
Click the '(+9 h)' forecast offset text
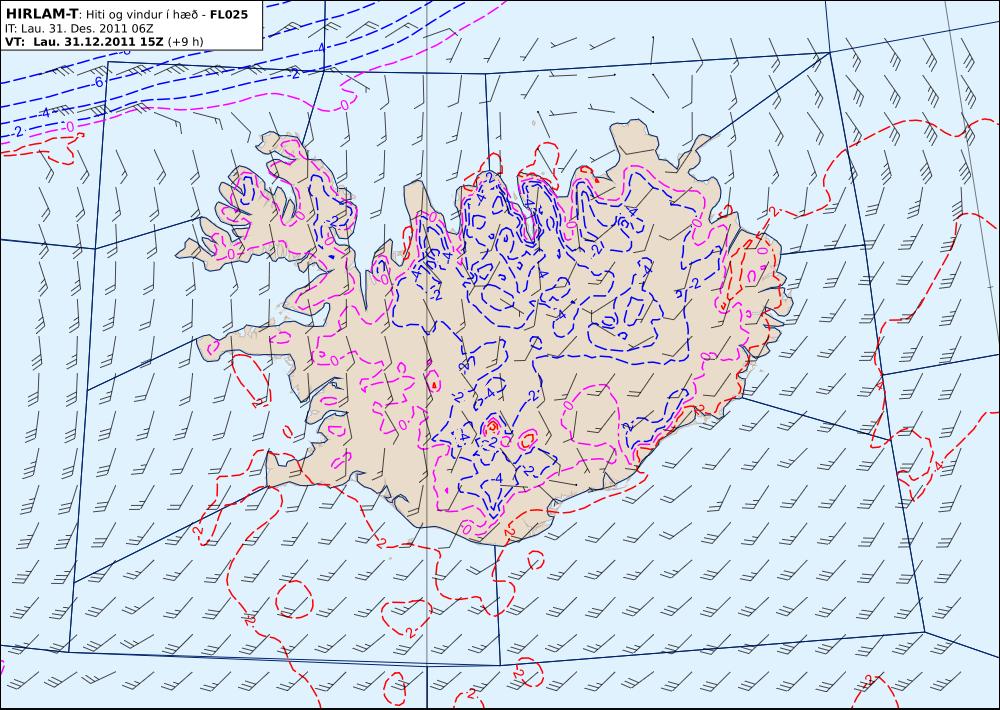click(186, 42)
